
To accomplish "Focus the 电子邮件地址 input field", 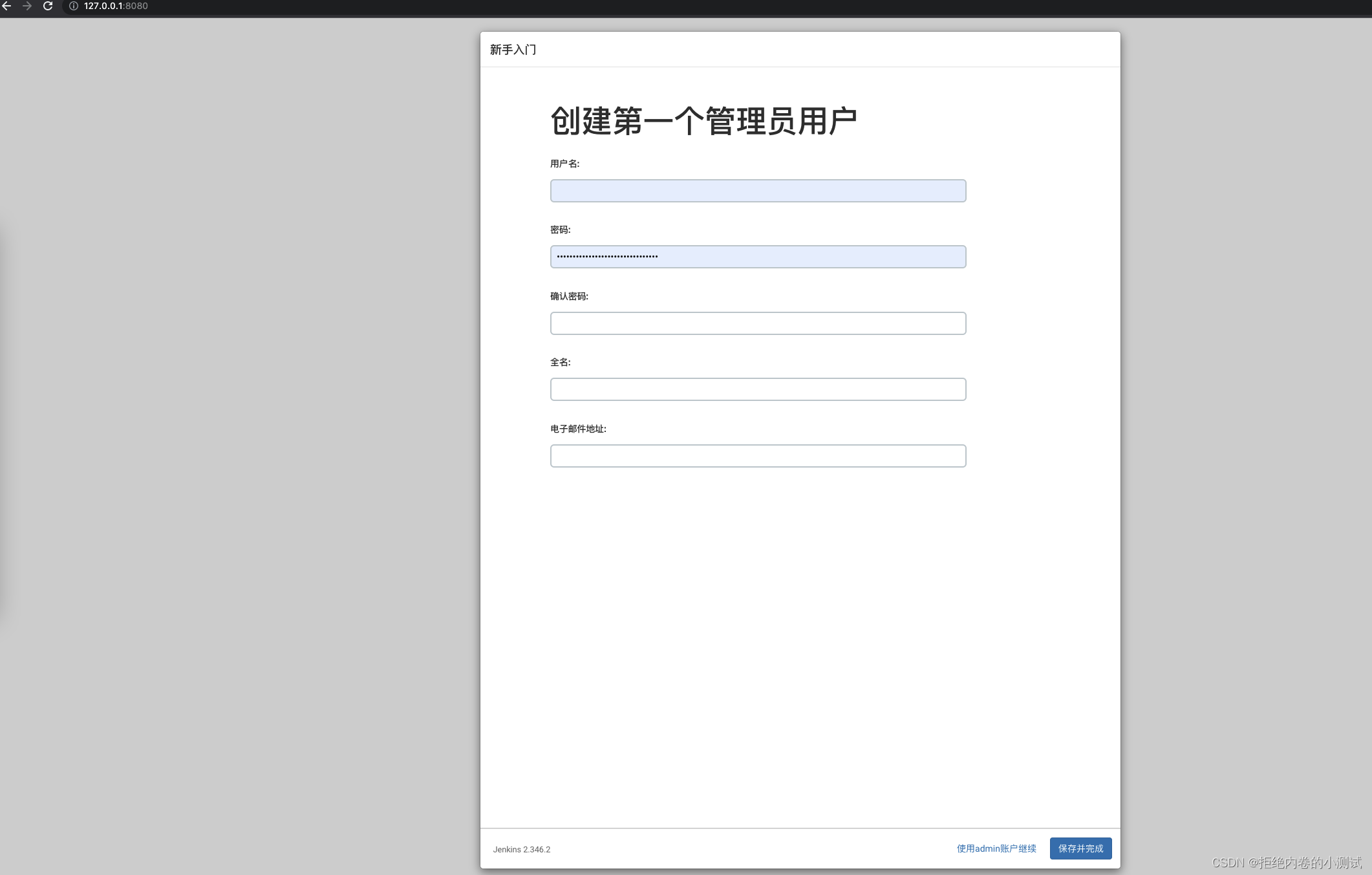I will pyautogui.click(x=758, y=456).
